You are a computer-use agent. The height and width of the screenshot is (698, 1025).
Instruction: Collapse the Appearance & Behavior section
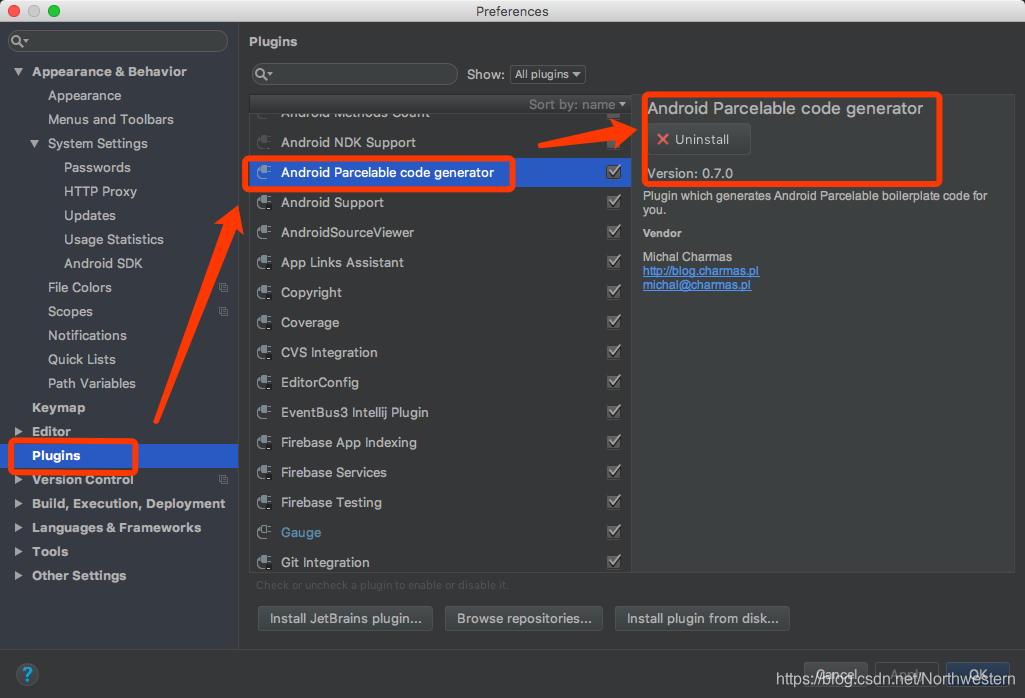pos(18,72)
